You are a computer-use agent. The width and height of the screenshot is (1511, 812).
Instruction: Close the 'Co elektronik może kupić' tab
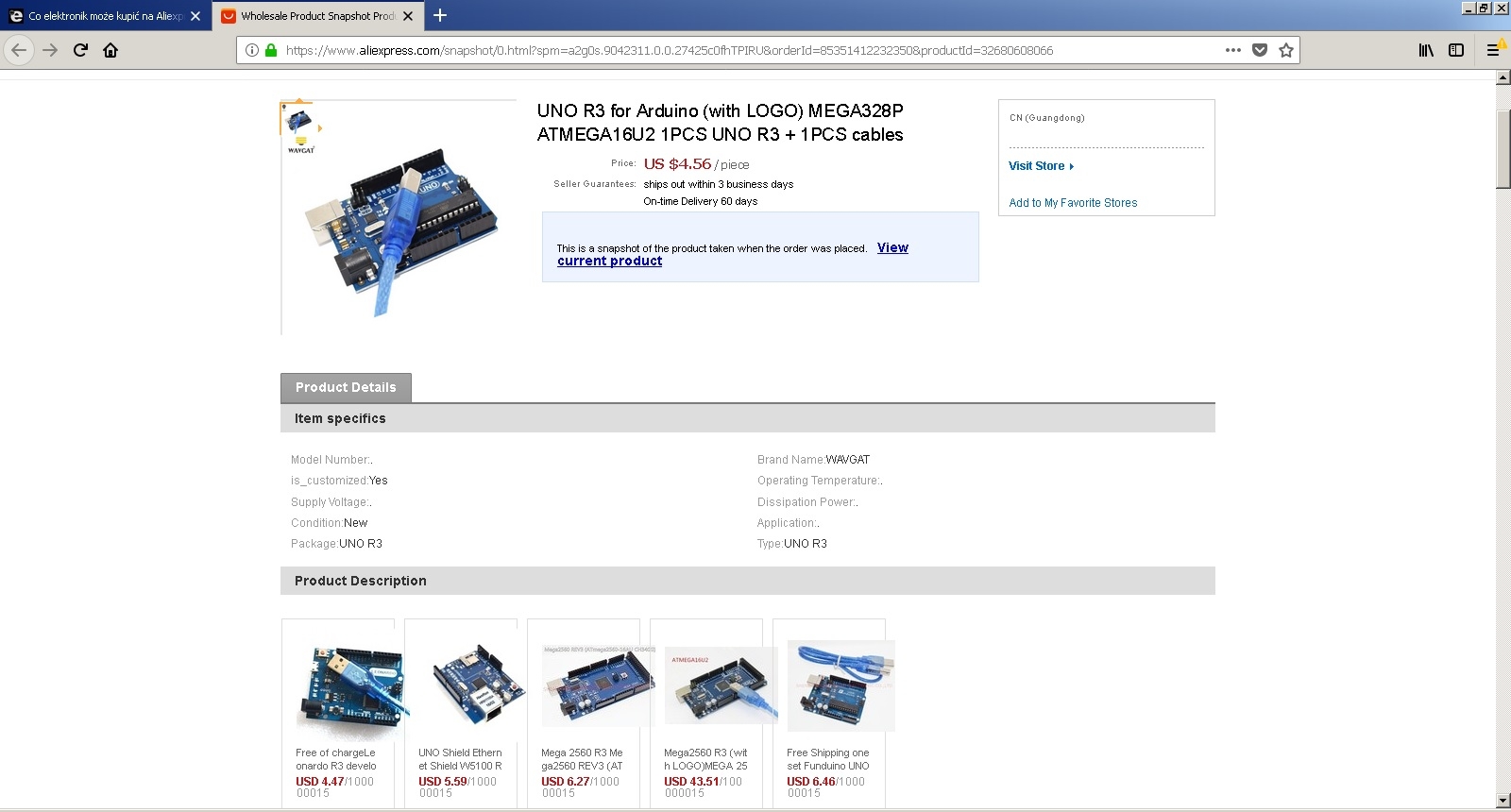(x=195, y=16)
